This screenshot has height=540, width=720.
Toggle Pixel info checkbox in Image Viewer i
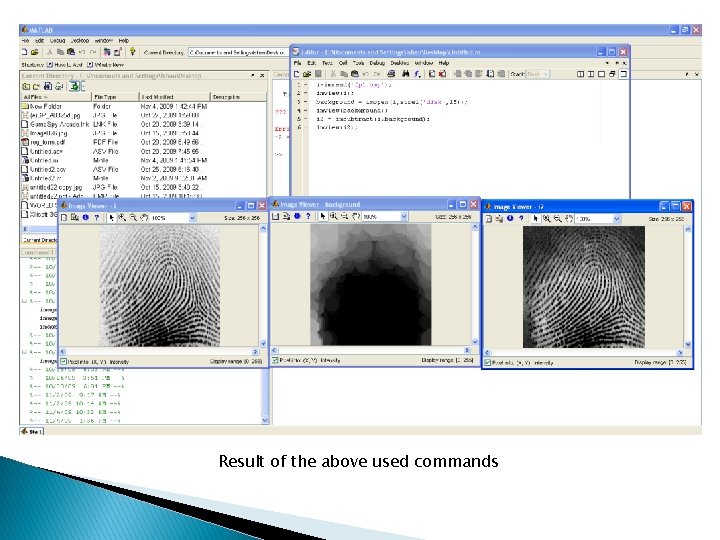click(64, 362)
